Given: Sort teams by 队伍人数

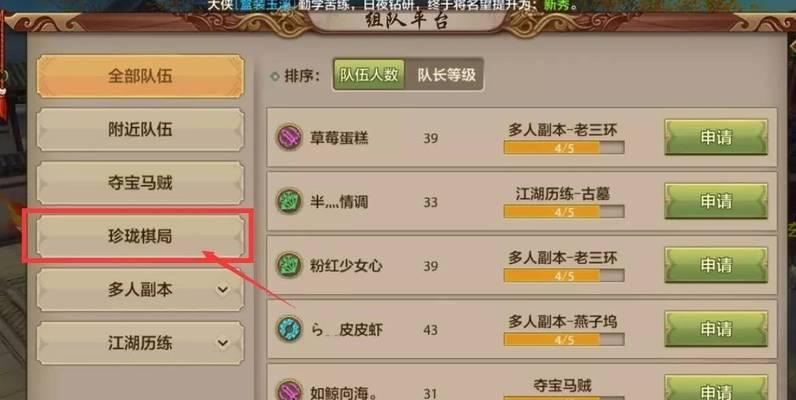Looking at the screenshot, I should click(x=369, y=75).
